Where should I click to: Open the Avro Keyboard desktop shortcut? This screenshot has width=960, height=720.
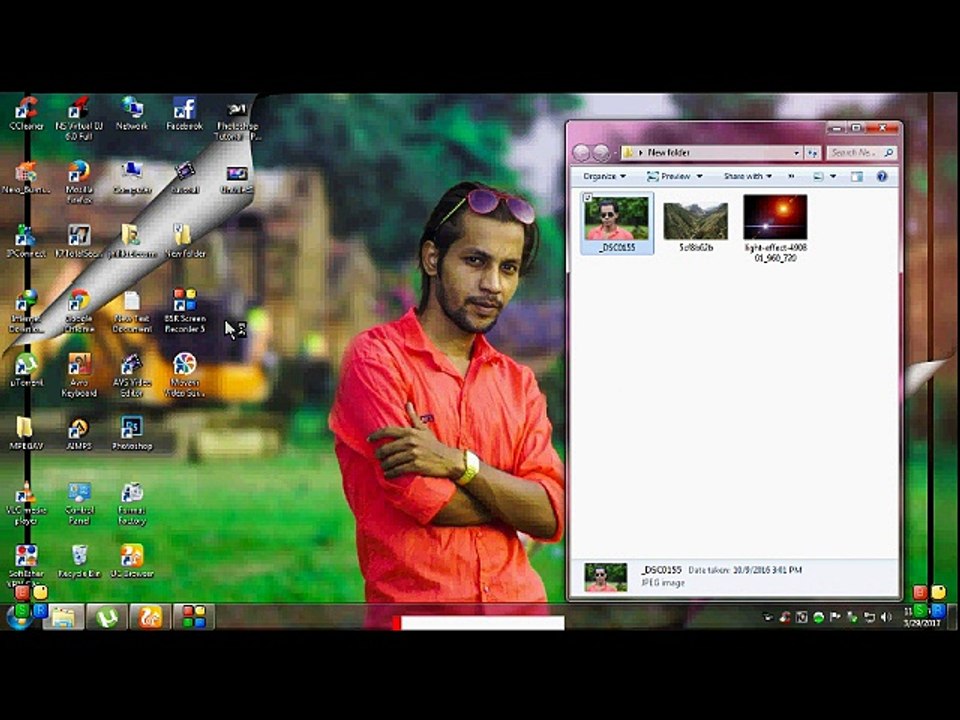(79, 375)
